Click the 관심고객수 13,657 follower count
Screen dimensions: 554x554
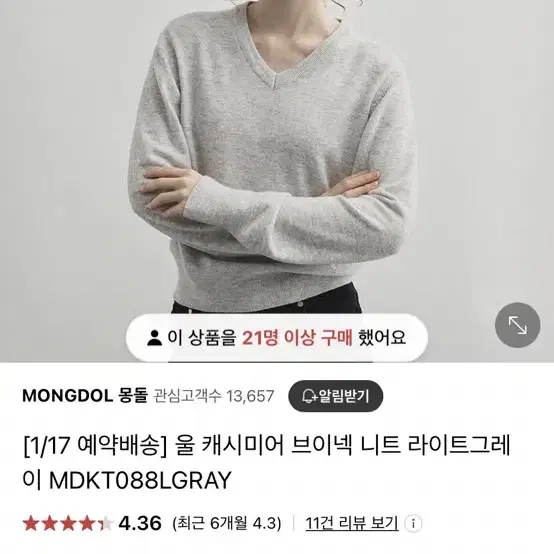coord(214,396)
